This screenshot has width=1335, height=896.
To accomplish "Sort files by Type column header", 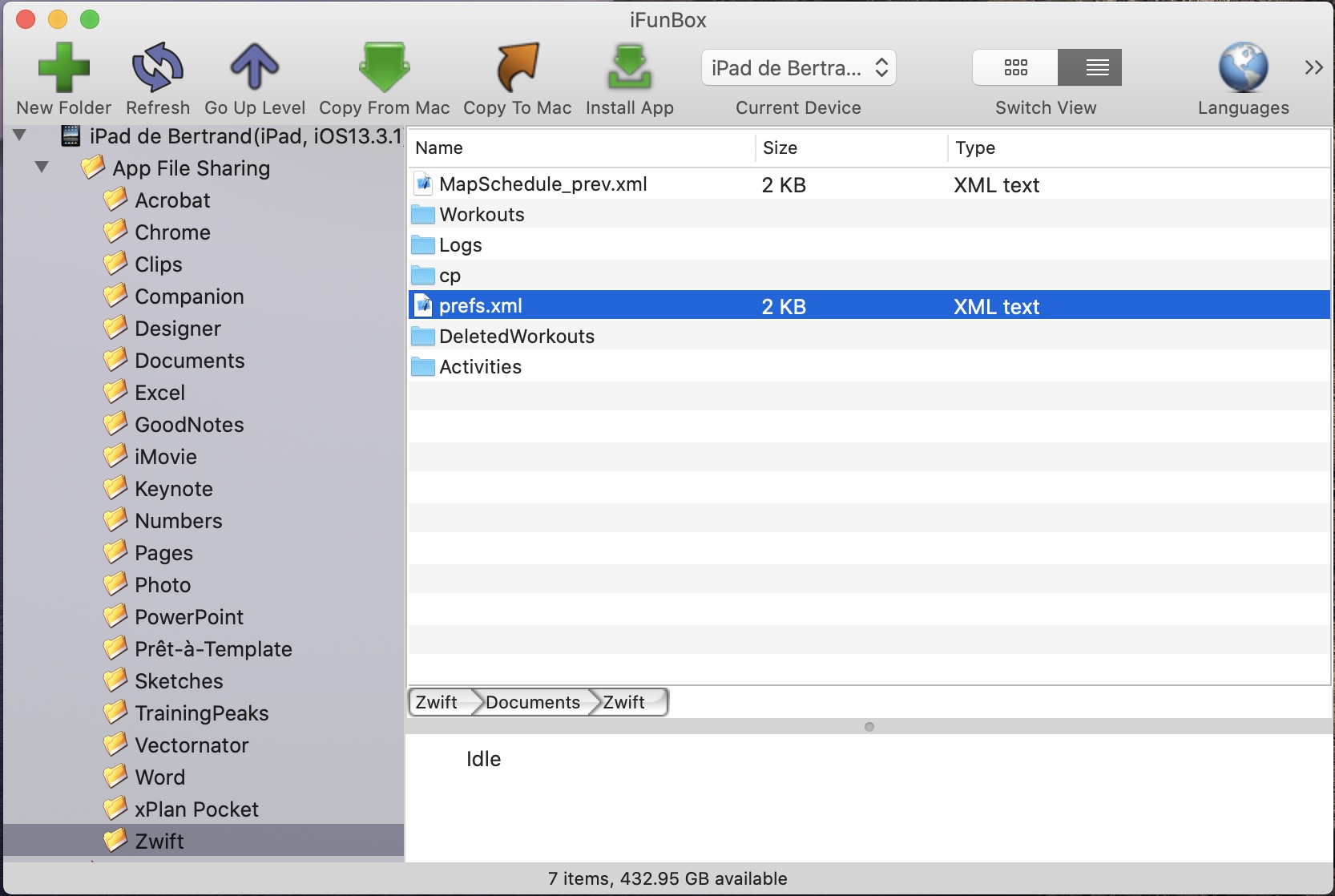I will [1139, 147].
